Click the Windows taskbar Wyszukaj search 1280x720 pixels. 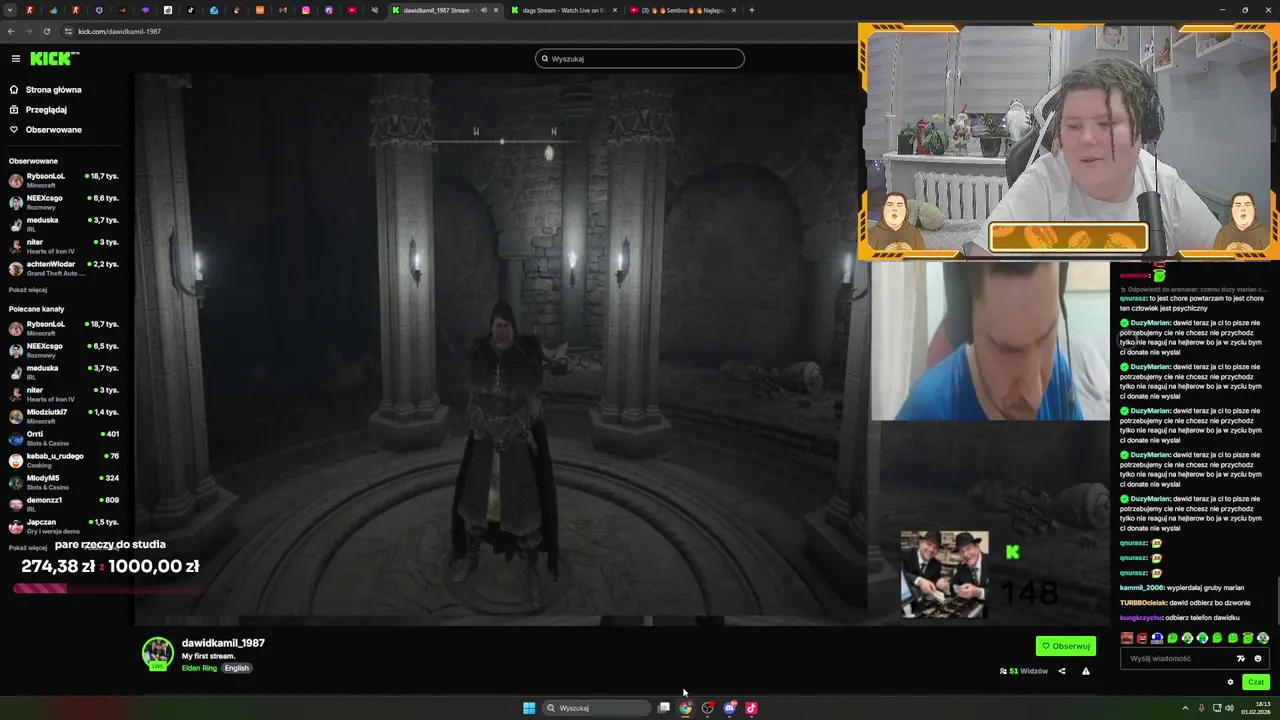click(598, 708)
